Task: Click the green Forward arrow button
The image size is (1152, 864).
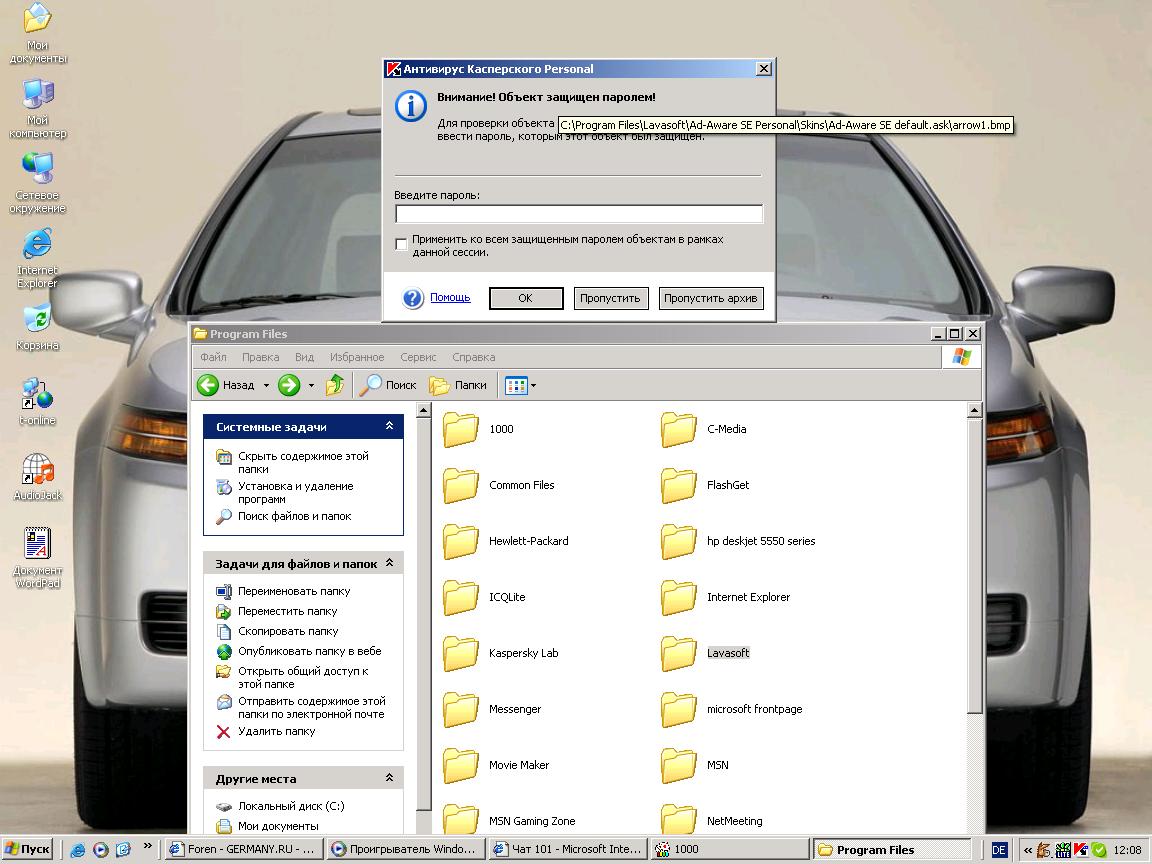Action: (289, 385)
